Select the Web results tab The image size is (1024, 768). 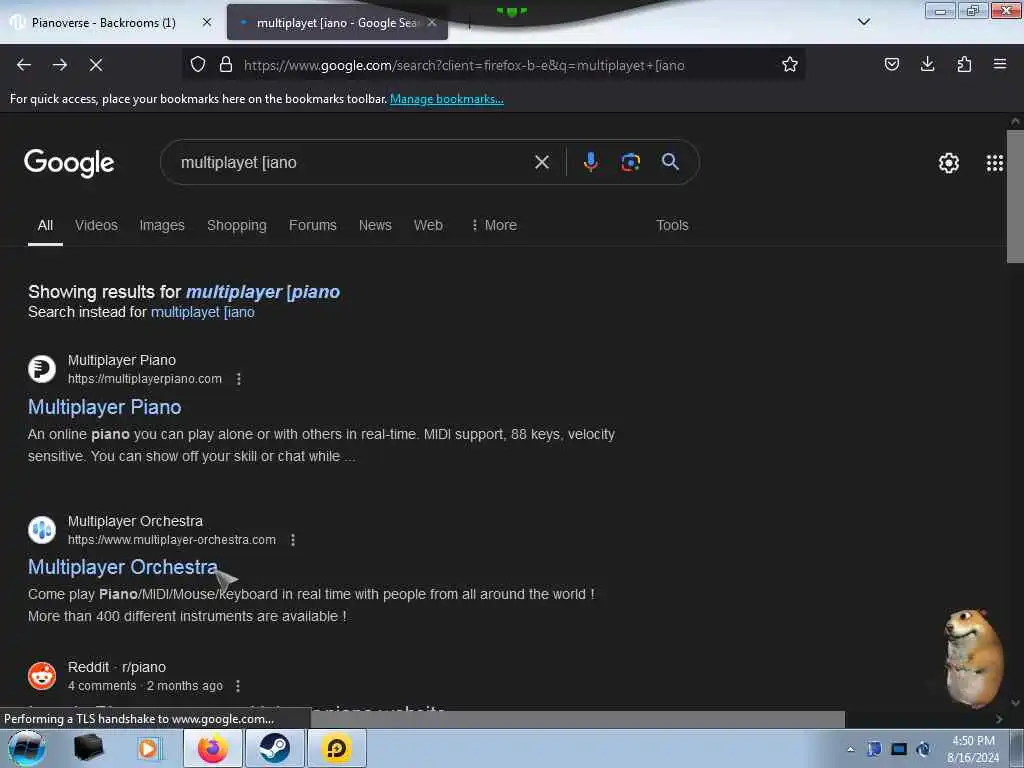tap(428, 225)
